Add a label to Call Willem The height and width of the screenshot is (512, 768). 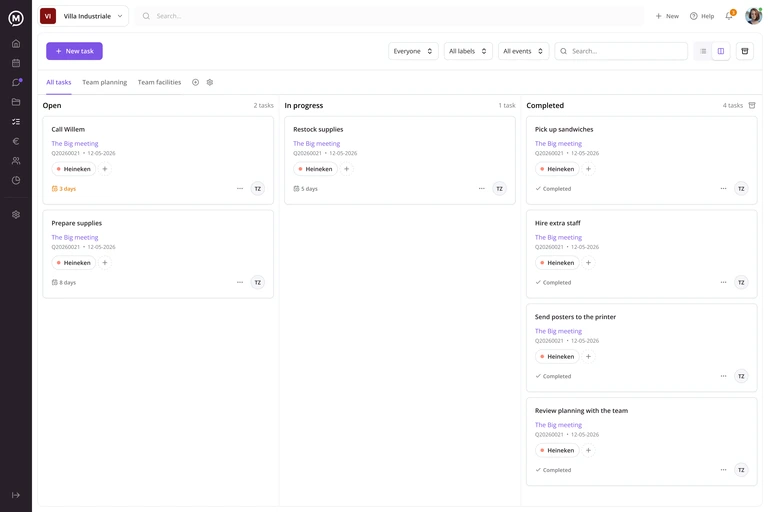tap(105, 169)
